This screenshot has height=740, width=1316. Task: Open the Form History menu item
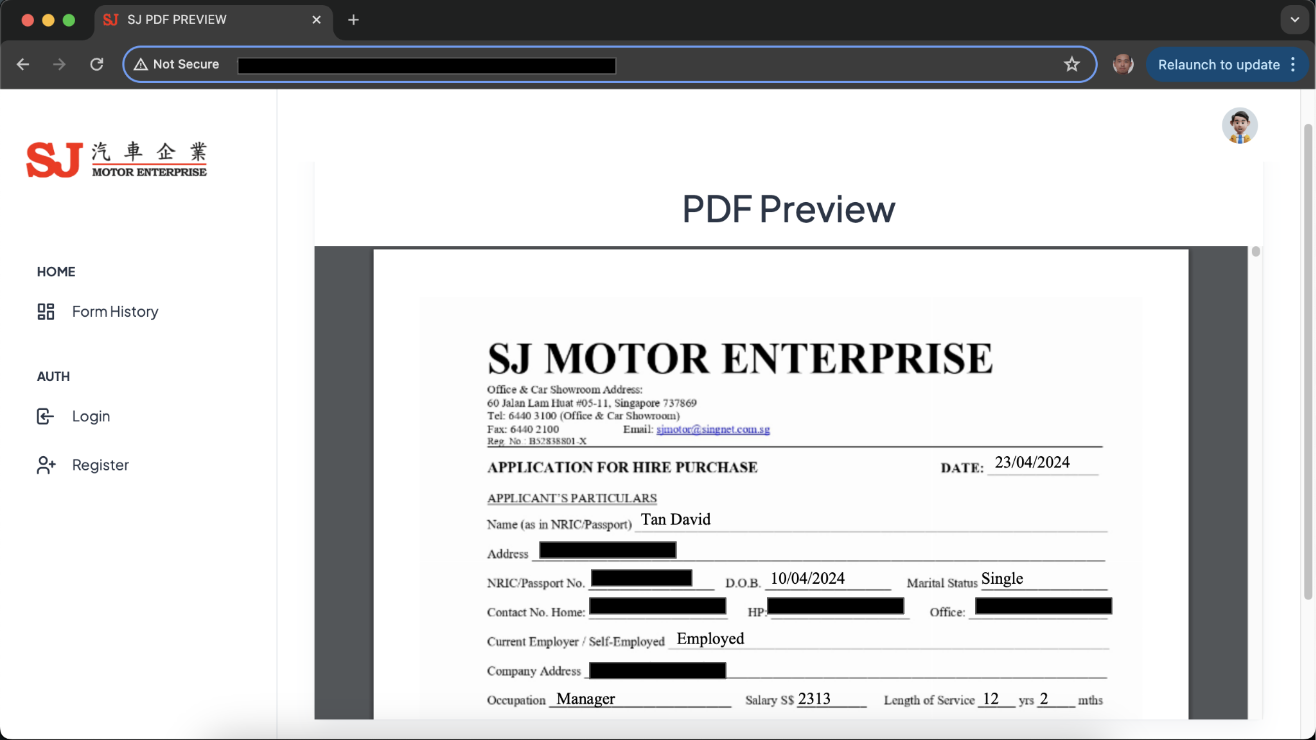(115, 312)
